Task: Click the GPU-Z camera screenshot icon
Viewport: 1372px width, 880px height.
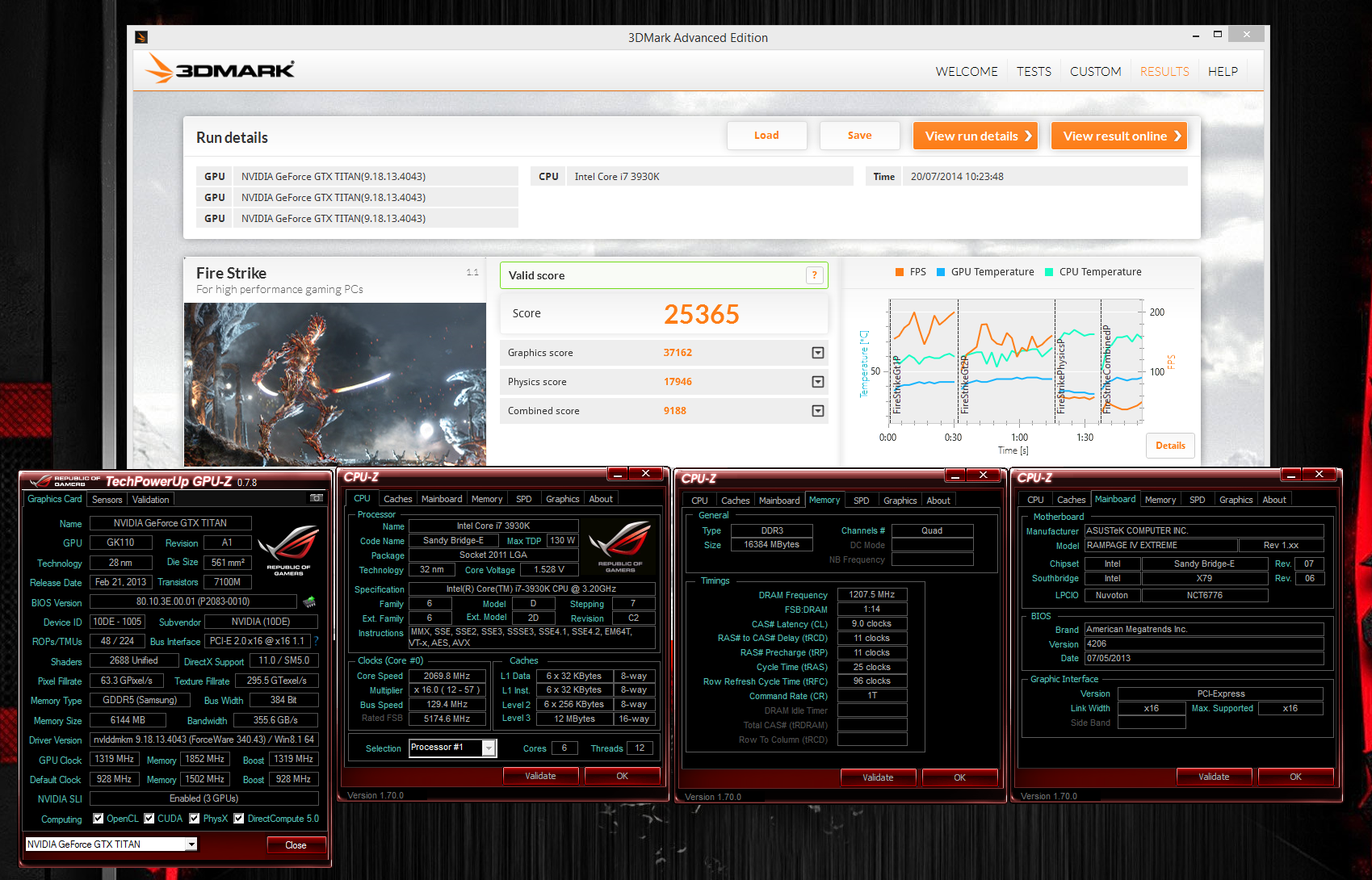Action: pyautogui.click(x=317, y=498)
